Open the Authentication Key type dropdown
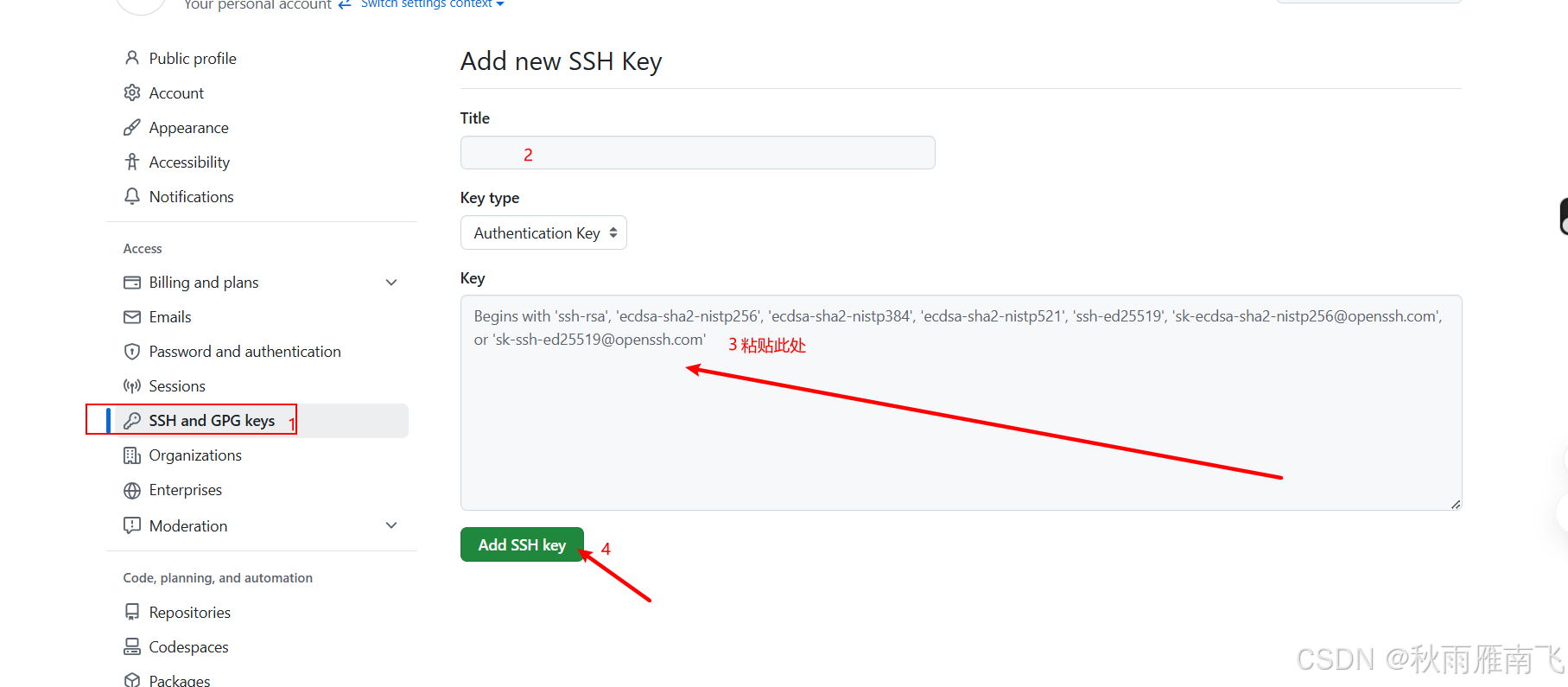Screen dimensions: 1568x687 pos(543,232)
